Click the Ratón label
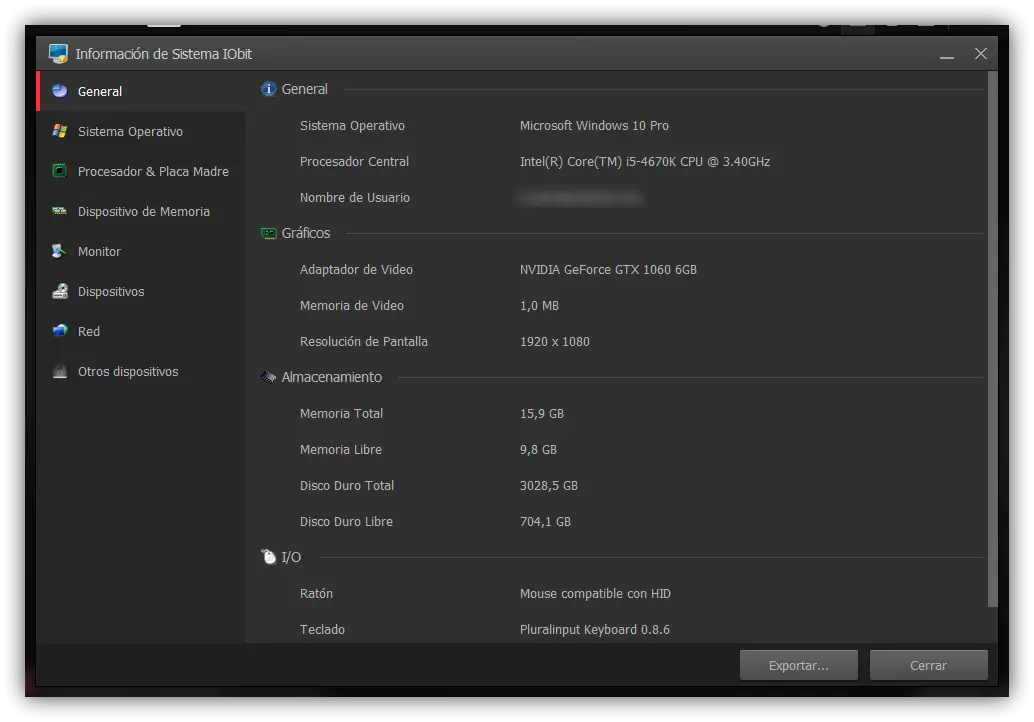1034x722 pixels. (317, 593)
